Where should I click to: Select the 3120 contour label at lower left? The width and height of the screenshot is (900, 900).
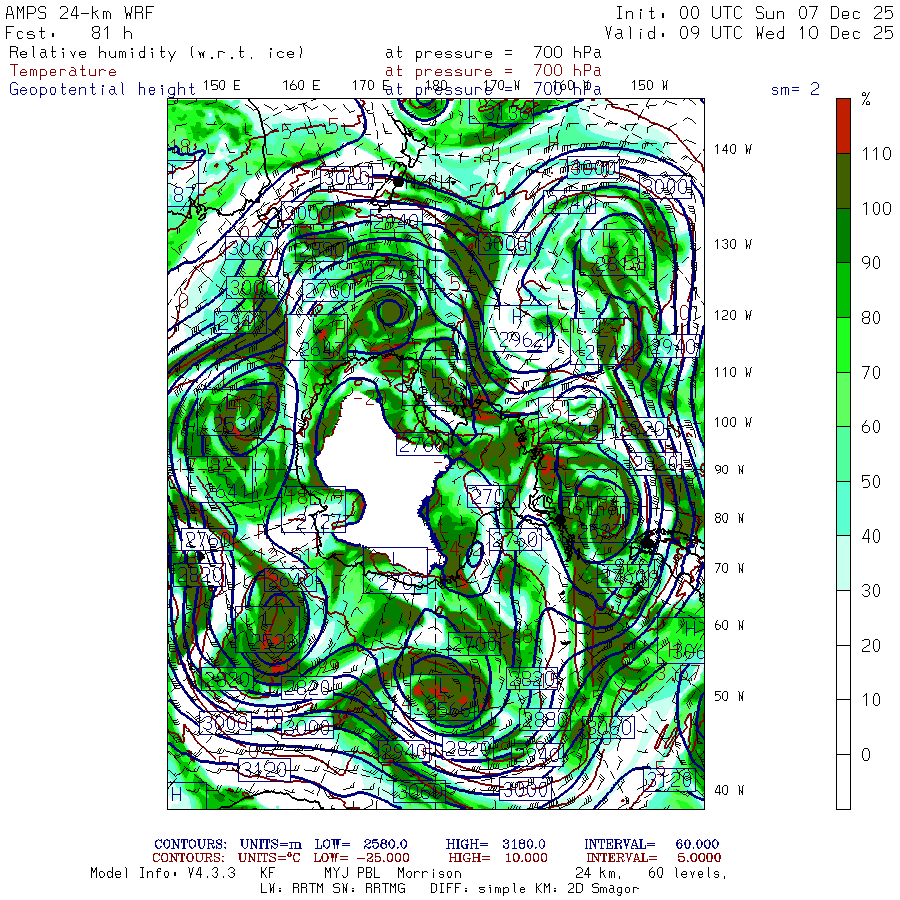coord(265,769)
